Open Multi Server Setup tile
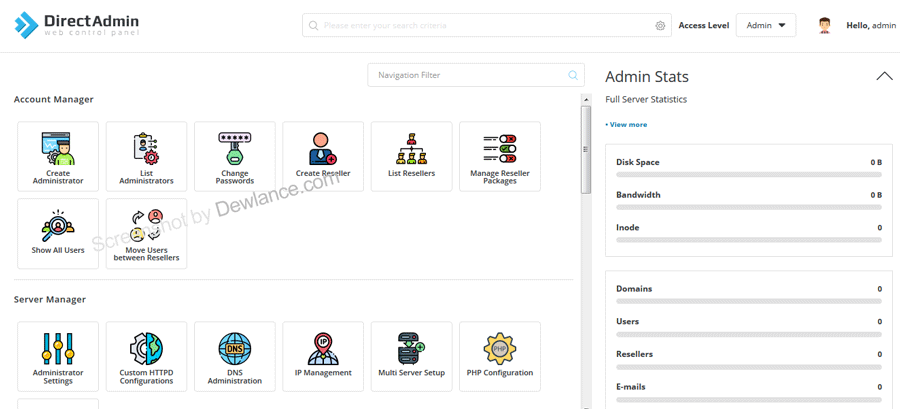 [x=412, y=356]
